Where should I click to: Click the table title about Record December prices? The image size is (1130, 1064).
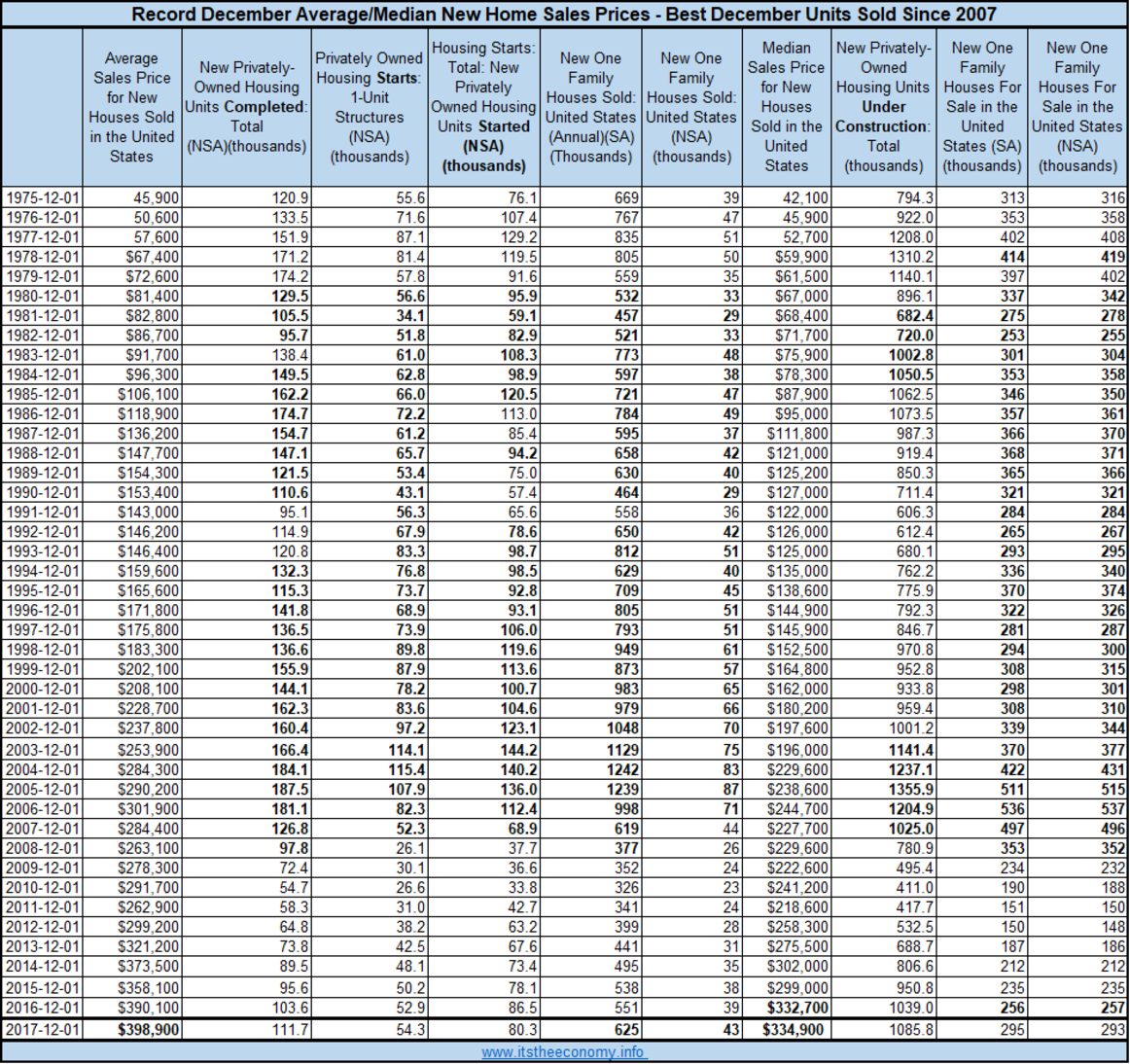tap(564, 14)
